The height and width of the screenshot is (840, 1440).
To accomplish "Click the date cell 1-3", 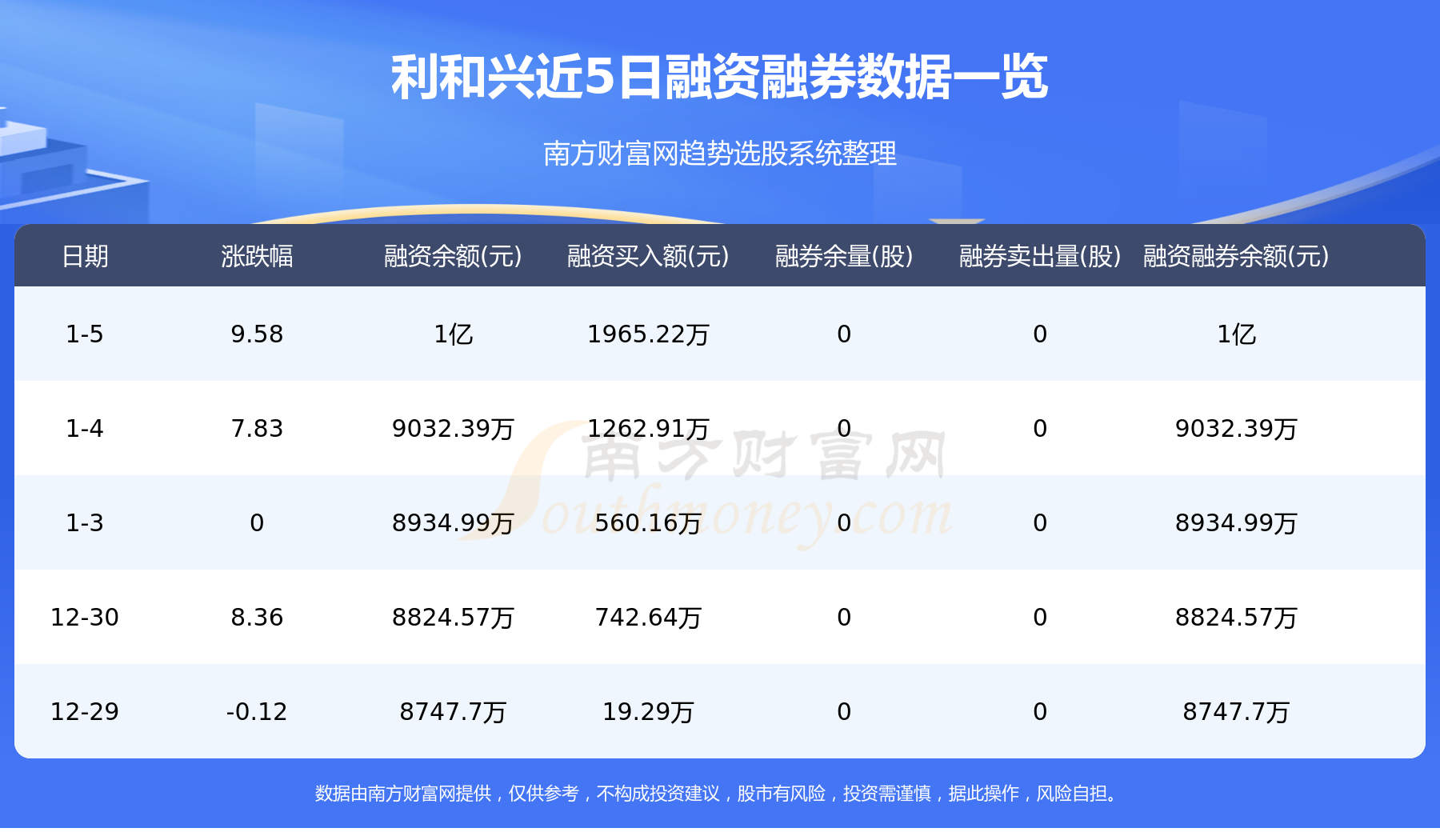I will pyautogui.click(x=85, y=523).
